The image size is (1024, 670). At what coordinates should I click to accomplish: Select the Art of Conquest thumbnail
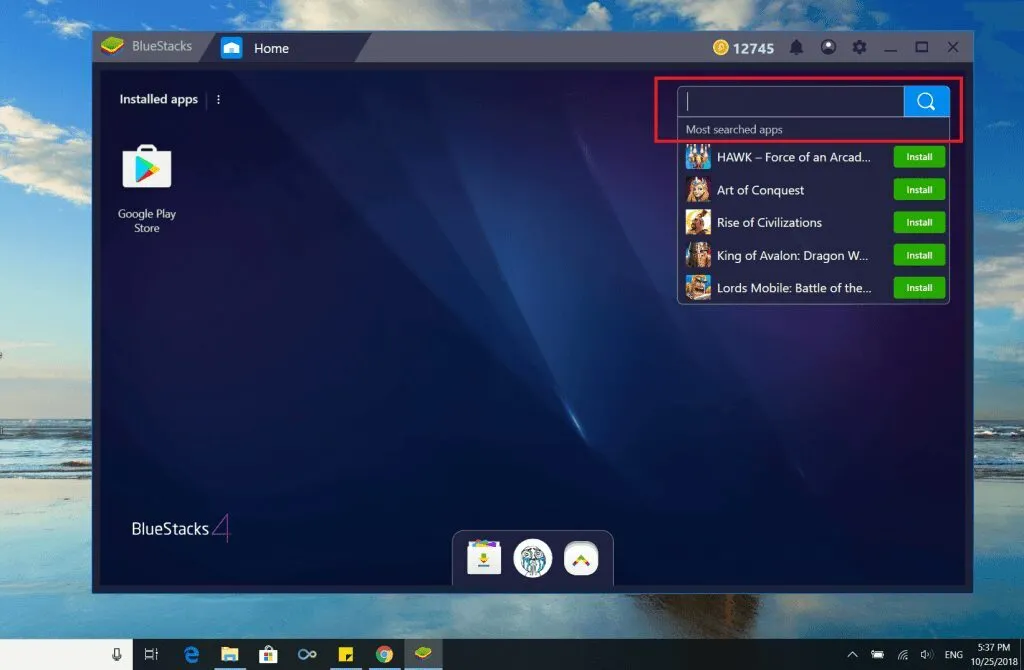pyautogui.click(x=698, y=189)
